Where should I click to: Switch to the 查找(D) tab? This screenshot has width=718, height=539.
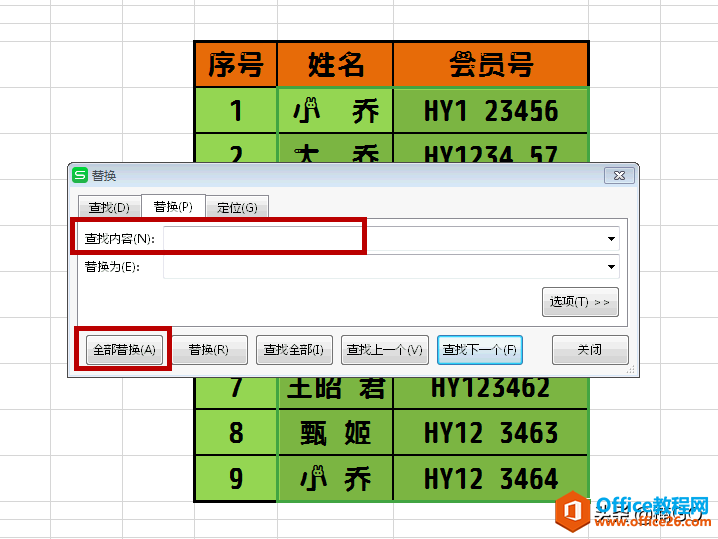pos(109,207)
